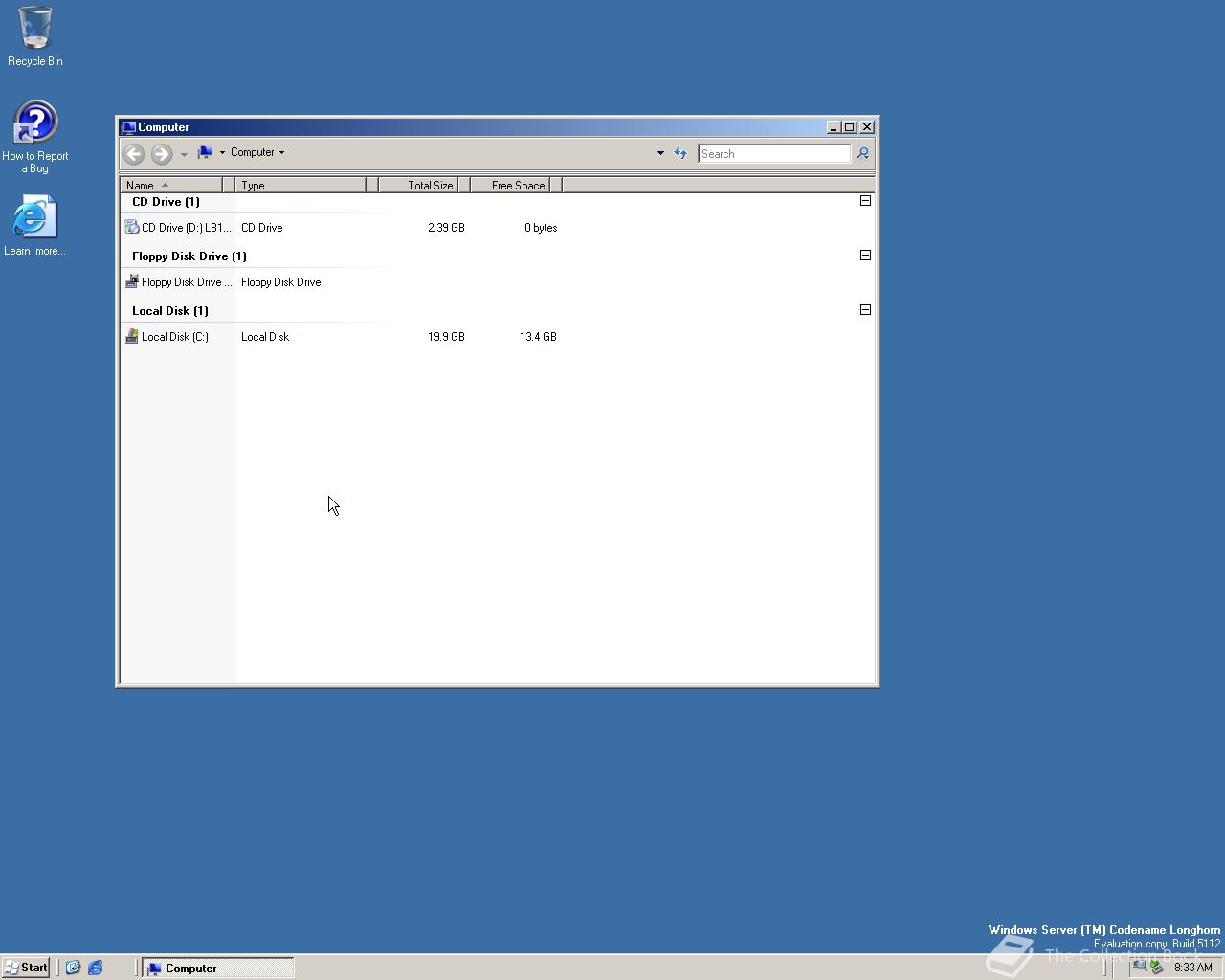The width and height of the screenshot is (1225, 980).
Task: Click the Forward navigation arrow
Action: [x=162, y=153]
